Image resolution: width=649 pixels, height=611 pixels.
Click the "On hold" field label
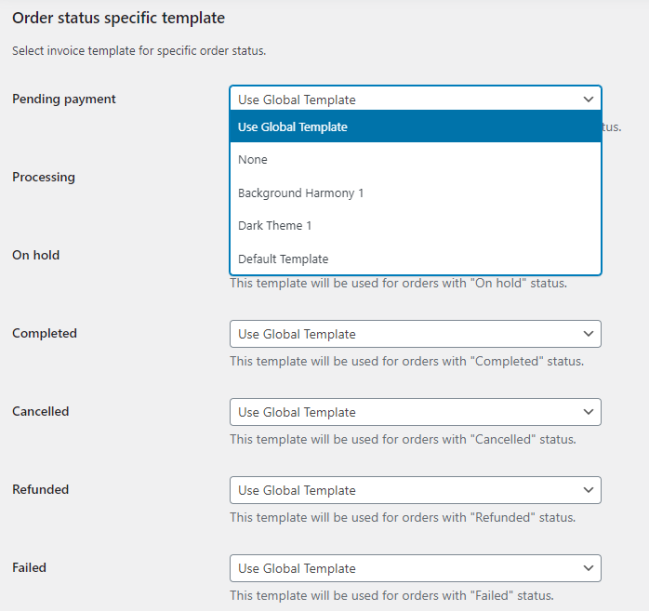35,255
